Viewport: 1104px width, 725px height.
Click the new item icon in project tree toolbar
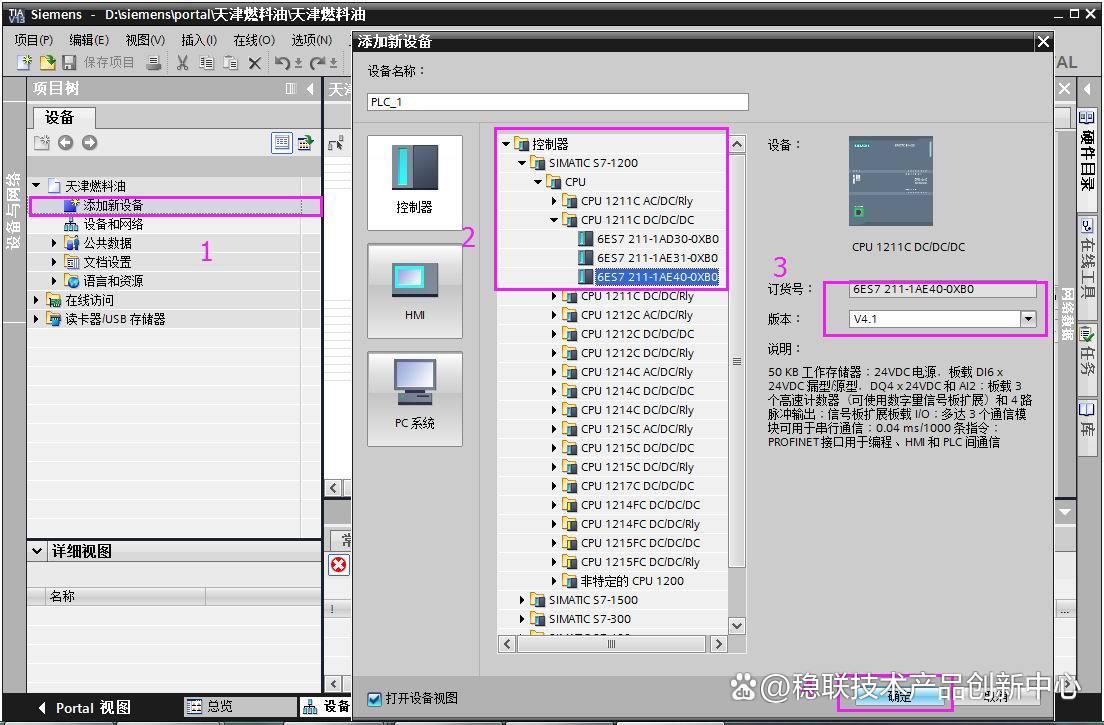click(42, 143)
